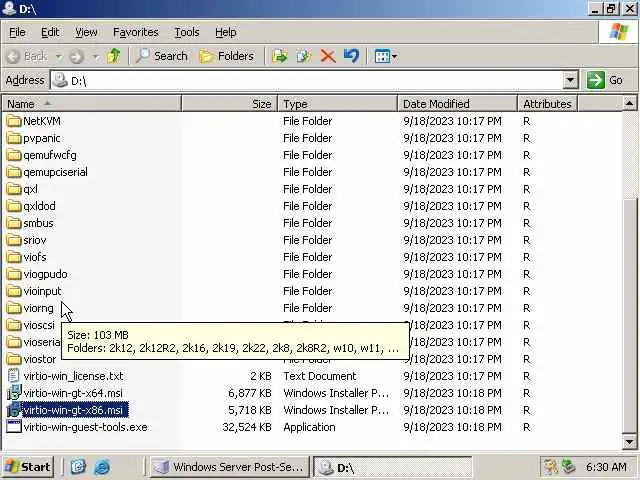Click in the Address bar field

coord(307,80)
